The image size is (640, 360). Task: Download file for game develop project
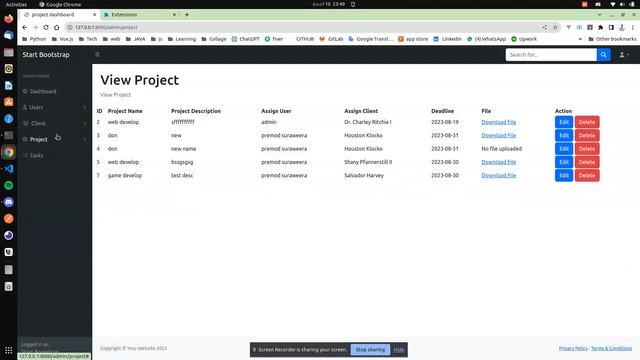[498, 176]
